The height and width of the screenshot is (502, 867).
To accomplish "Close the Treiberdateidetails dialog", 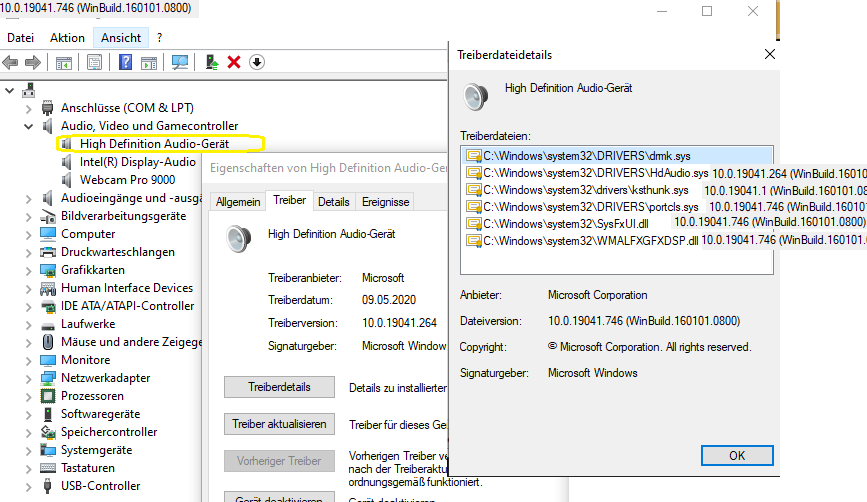I will [770, 54].
